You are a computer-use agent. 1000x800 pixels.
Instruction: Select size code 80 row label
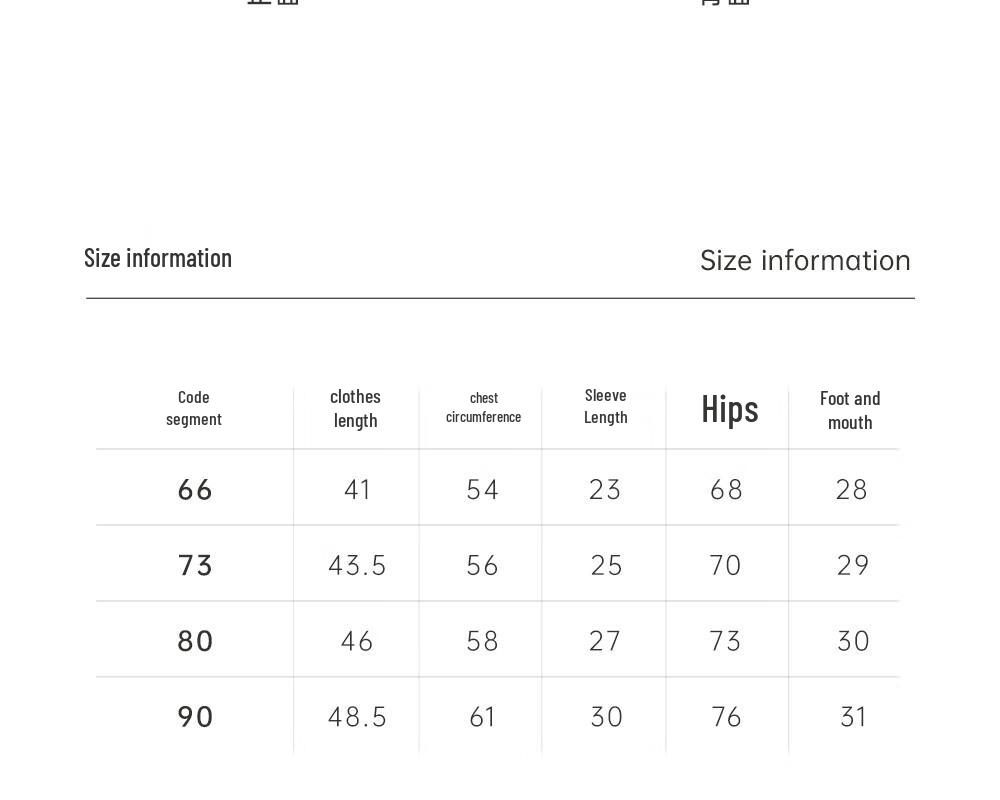point(195,641)
